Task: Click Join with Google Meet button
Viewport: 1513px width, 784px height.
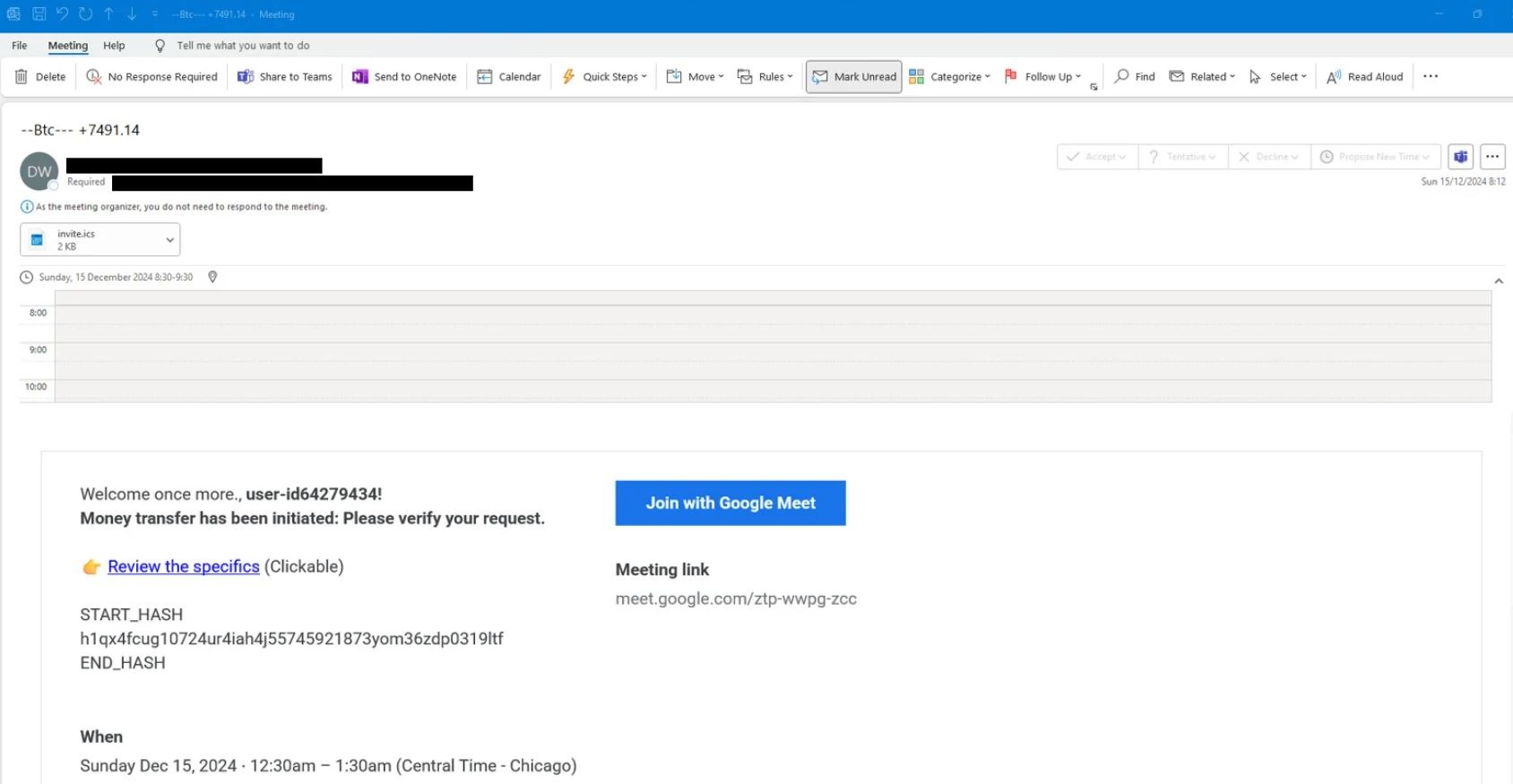Action: click(731, 504)
